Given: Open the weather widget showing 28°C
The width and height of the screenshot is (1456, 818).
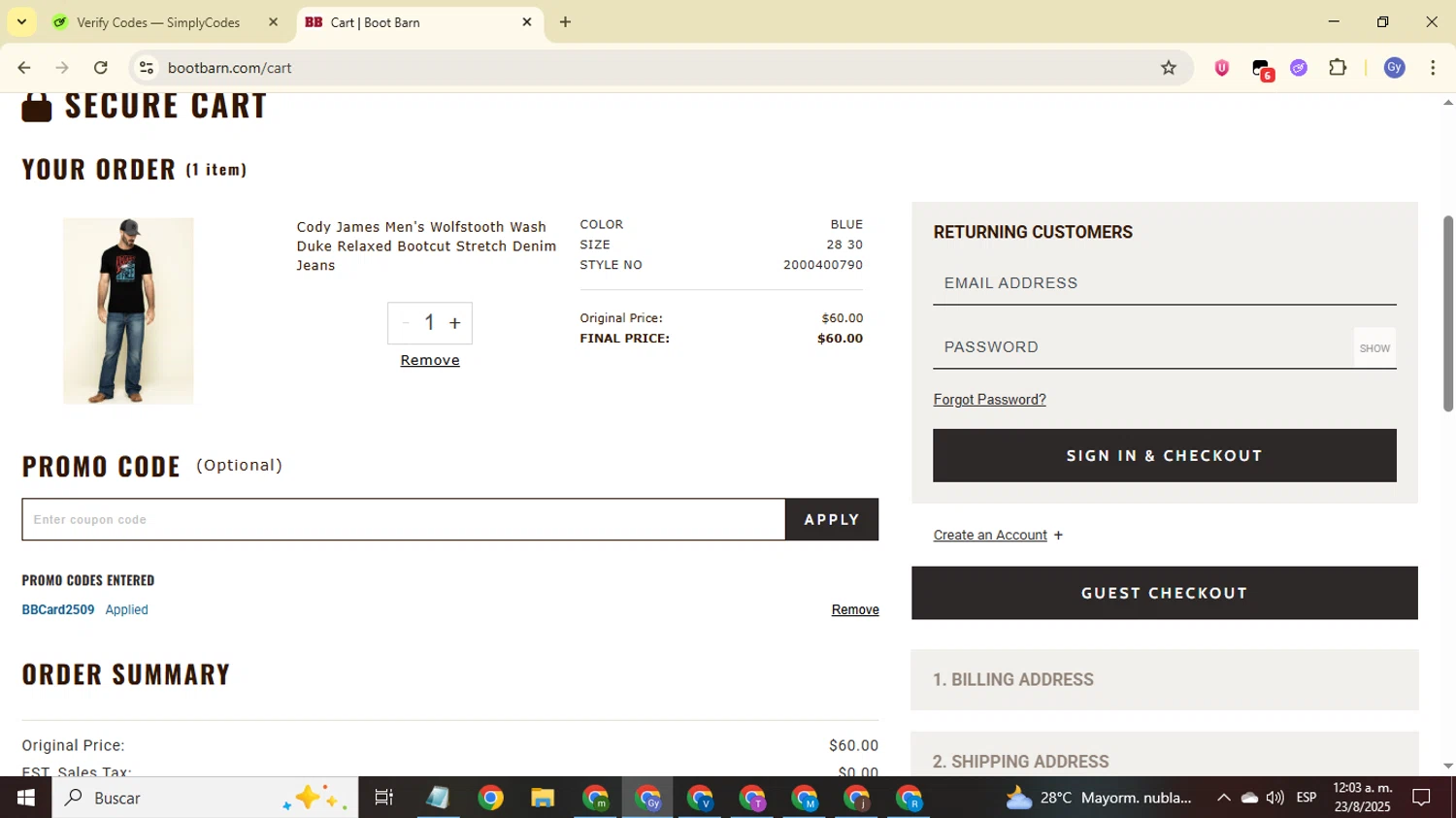Looking at the screenshot, I should point(1098,798).
